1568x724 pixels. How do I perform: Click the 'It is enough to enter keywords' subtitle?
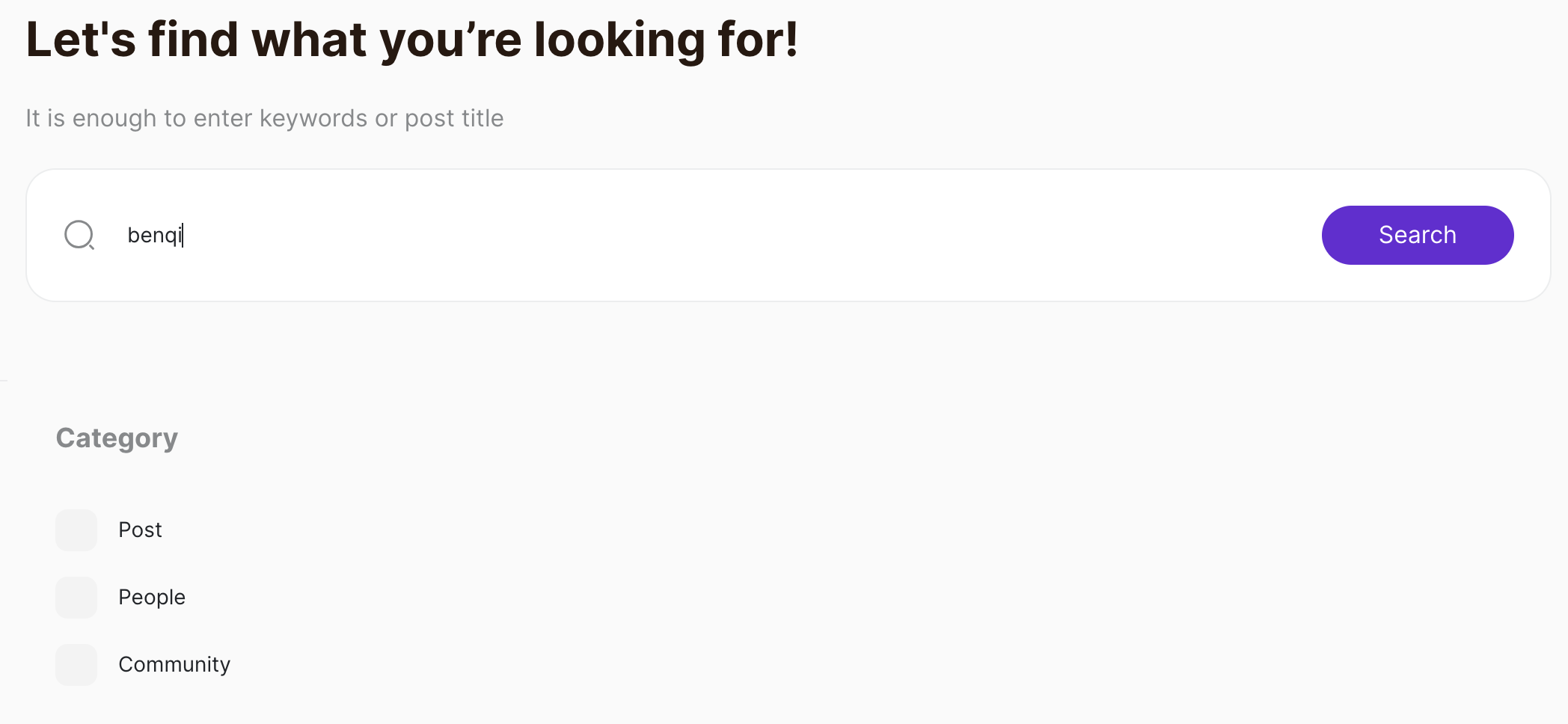tap(264, 118)
